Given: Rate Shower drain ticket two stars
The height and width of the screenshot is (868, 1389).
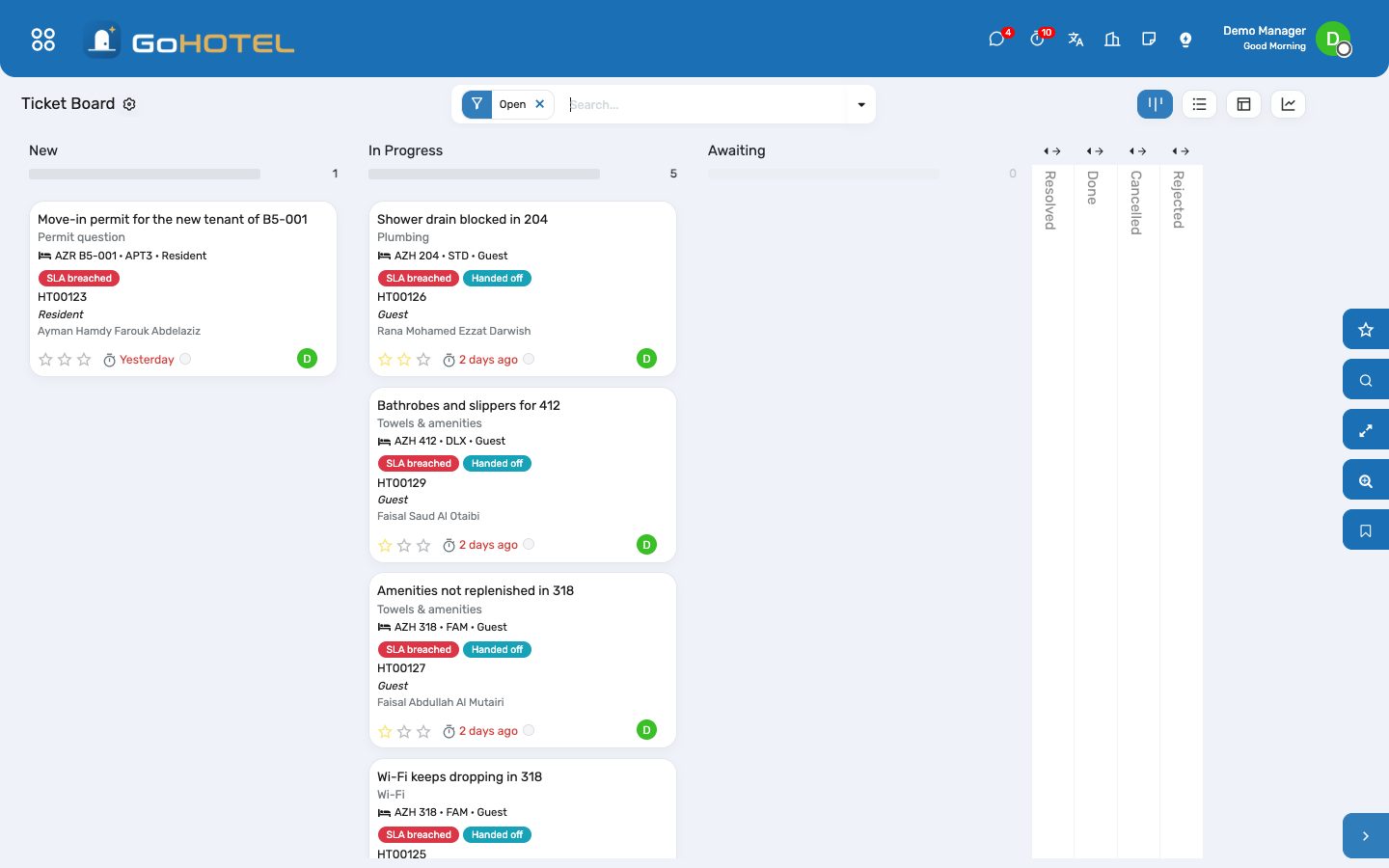Looking at the screenshot, I should pyautogui.click(x=404, y=360).
